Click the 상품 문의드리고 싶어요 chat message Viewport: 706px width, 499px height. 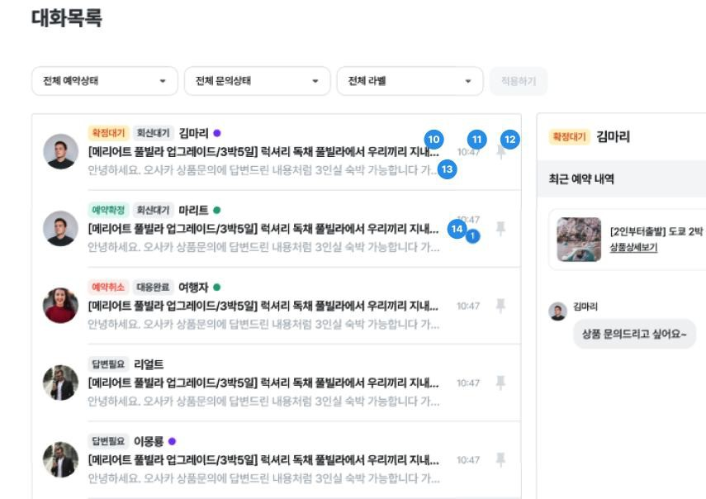pyautogui.click(x=634, y=334)
